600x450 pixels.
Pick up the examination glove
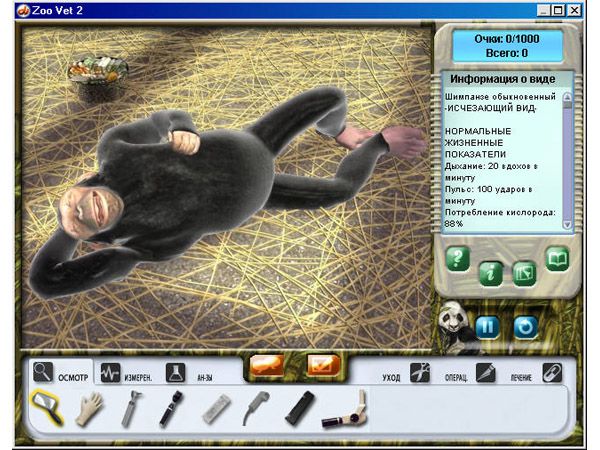92,409
